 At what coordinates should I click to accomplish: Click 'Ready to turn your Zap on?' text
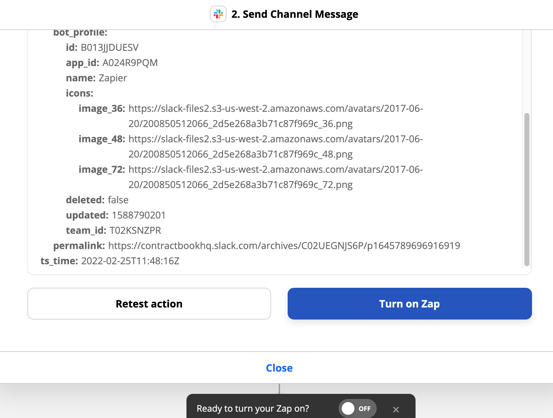pos(253,408)
